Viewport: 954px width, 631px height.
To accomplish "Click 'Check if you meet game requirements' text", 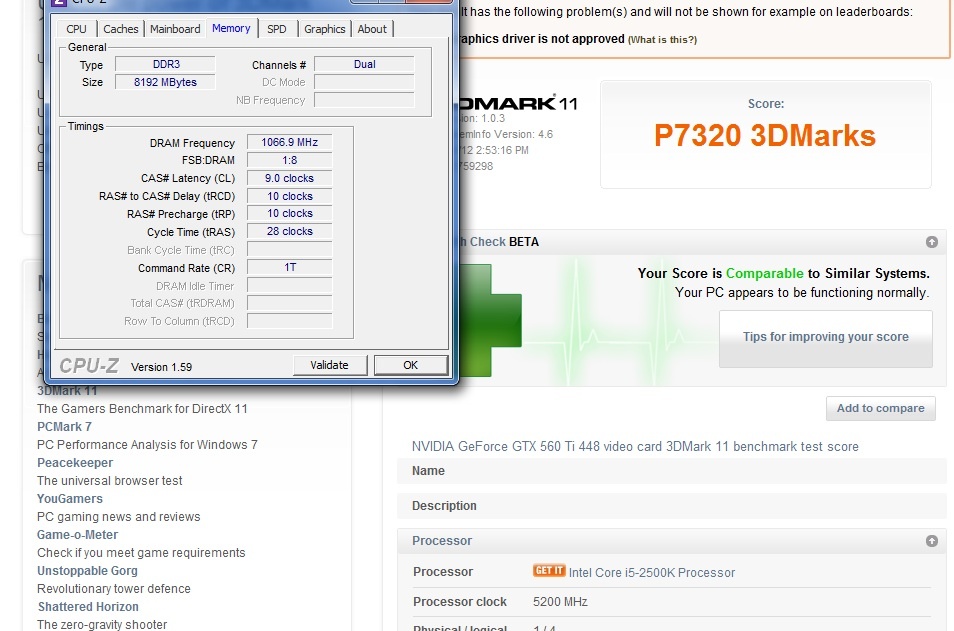I will pyautogui.click(x=141, y=553).
